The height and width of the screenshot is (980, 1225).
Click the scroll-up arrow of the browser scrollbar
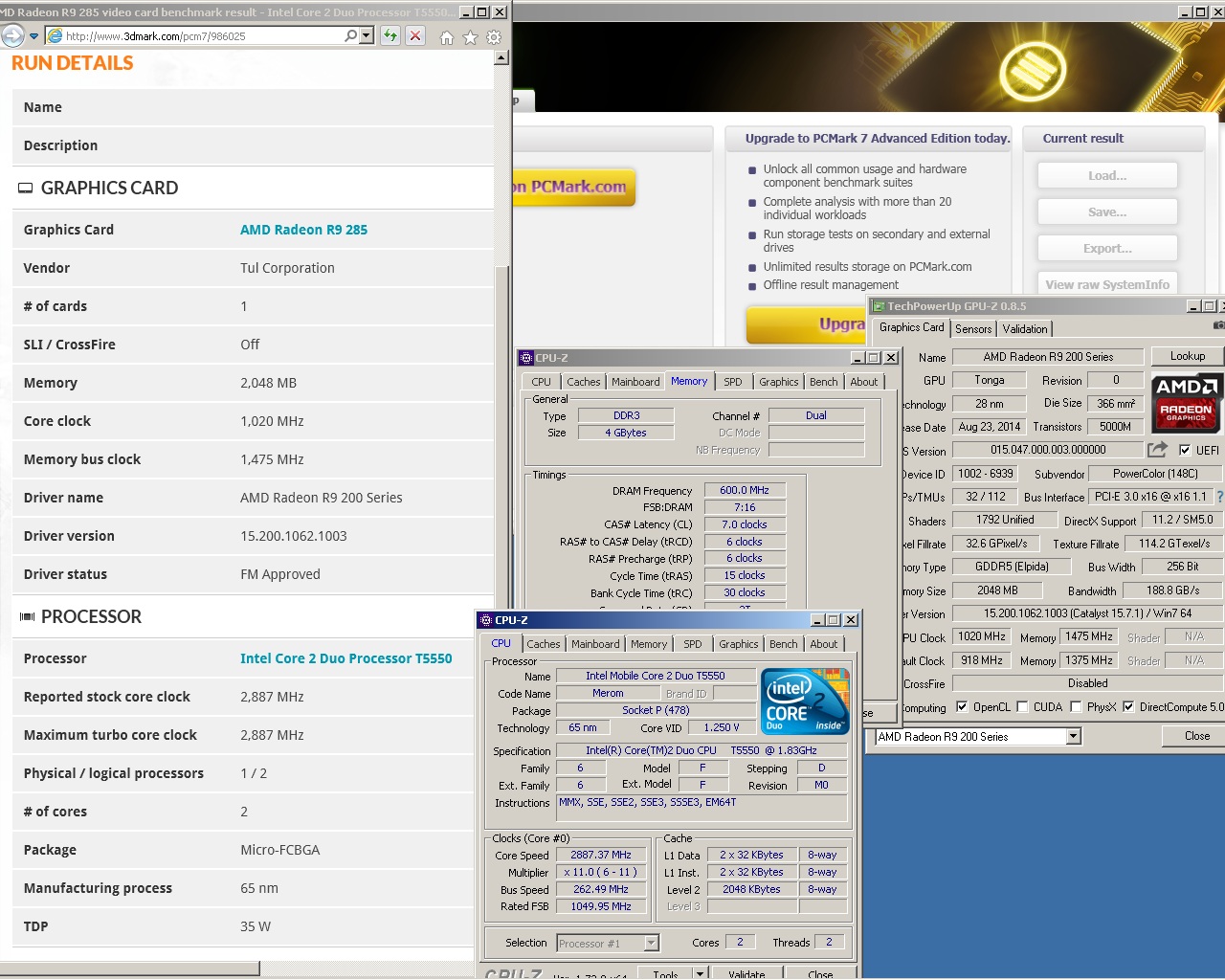pyautogui.click(x=501, y=57)
